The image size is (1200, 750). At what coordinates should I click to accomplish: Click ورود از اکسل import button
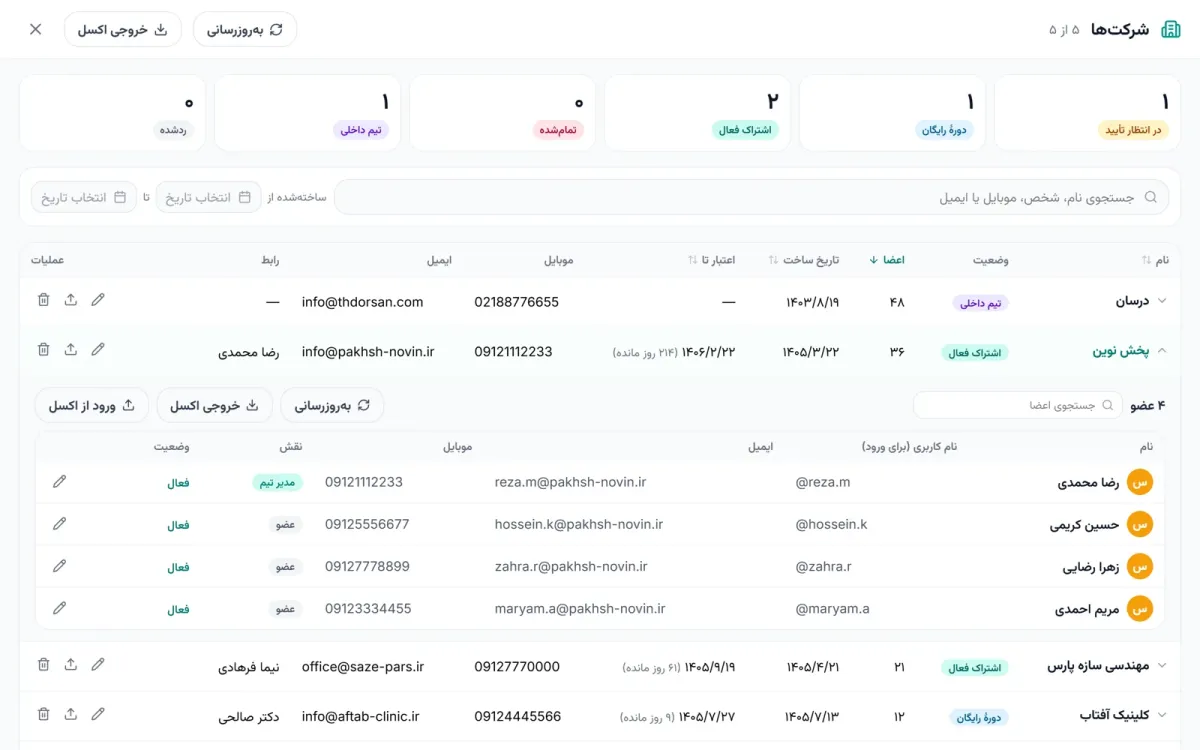[x=92, y=405]
